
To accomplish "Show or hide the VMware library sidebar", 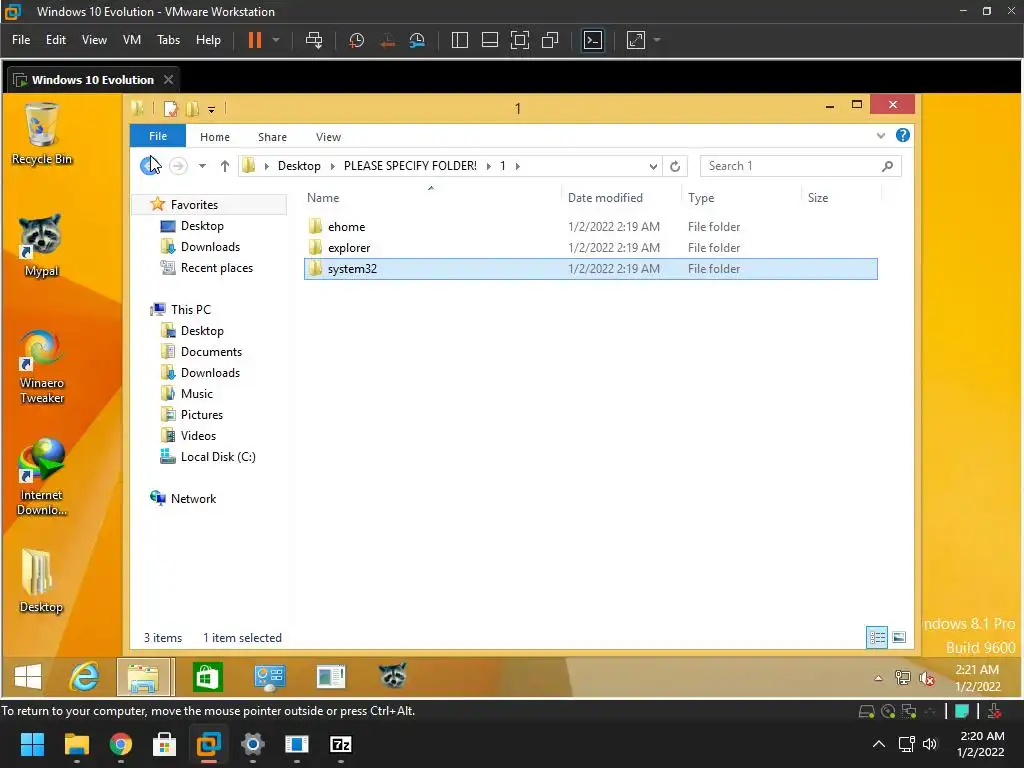I will [460, 40].
